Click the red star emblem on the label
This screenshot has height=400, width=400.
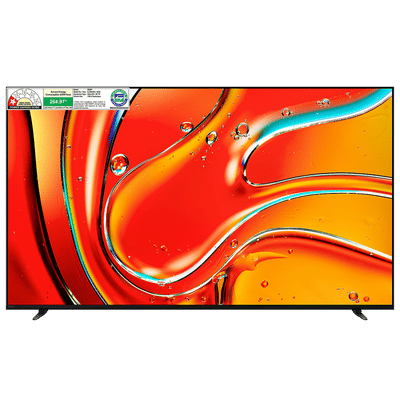click(13, 101)
